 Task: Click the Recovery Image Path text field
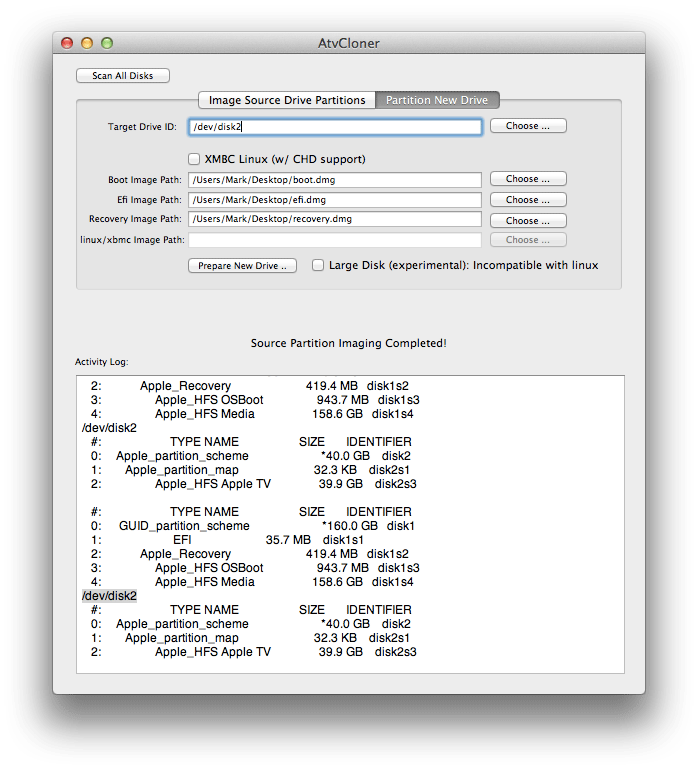point(335,219)
